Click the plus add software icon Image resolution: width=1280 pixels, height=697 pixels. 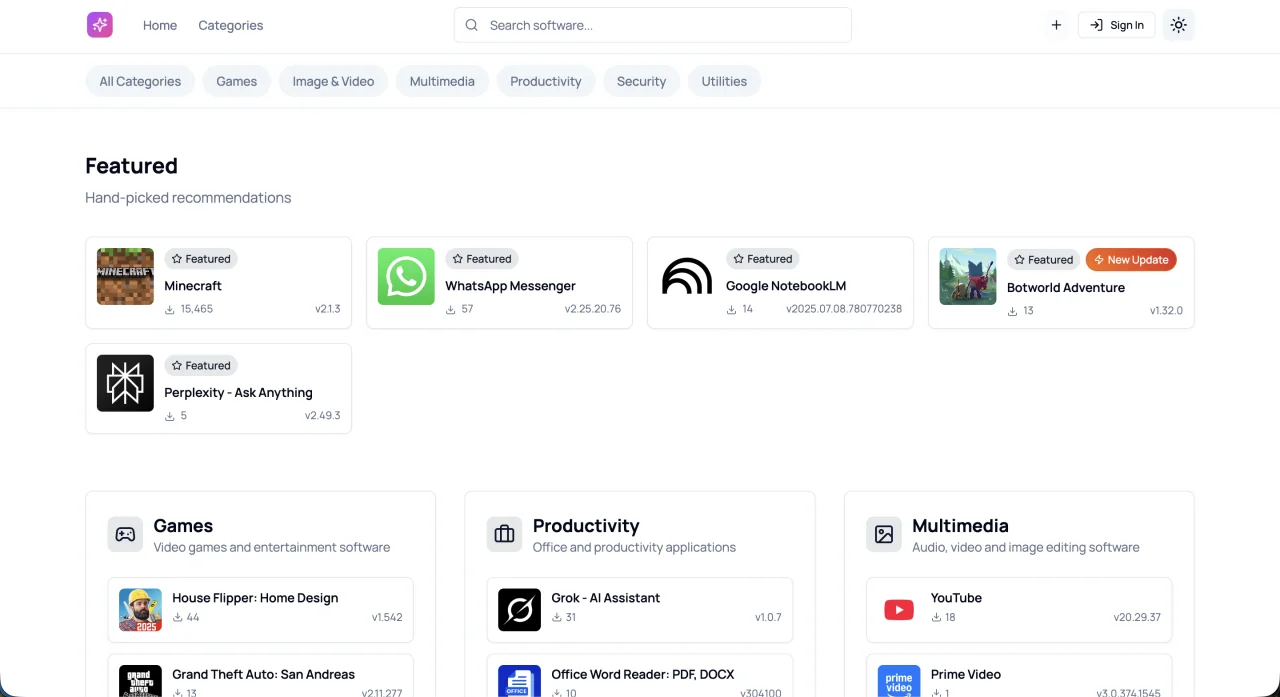click(x=1056, y=25)
